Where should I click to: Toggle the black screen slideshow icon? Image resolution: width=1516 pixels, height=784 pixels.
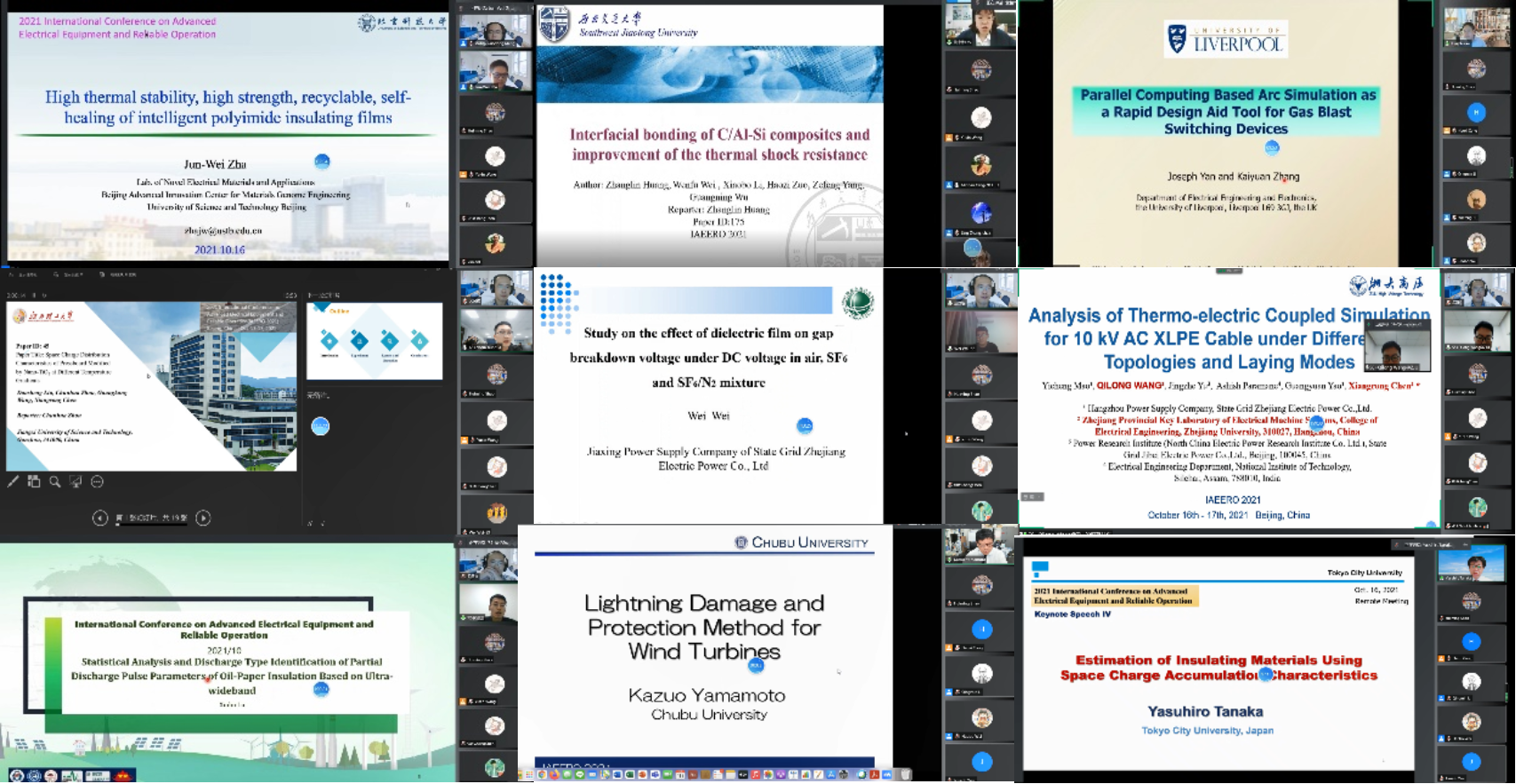75,482
